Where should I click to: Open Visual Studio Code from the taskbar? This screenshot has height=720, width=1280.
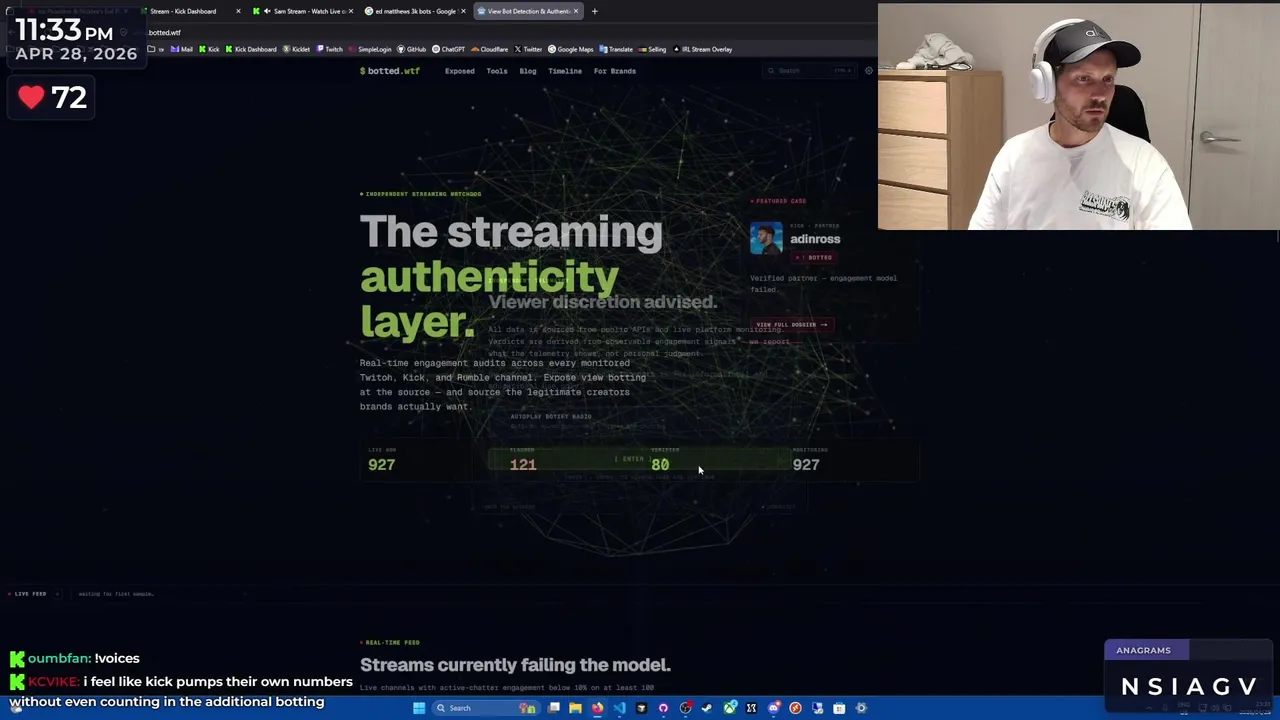(619, 708)
